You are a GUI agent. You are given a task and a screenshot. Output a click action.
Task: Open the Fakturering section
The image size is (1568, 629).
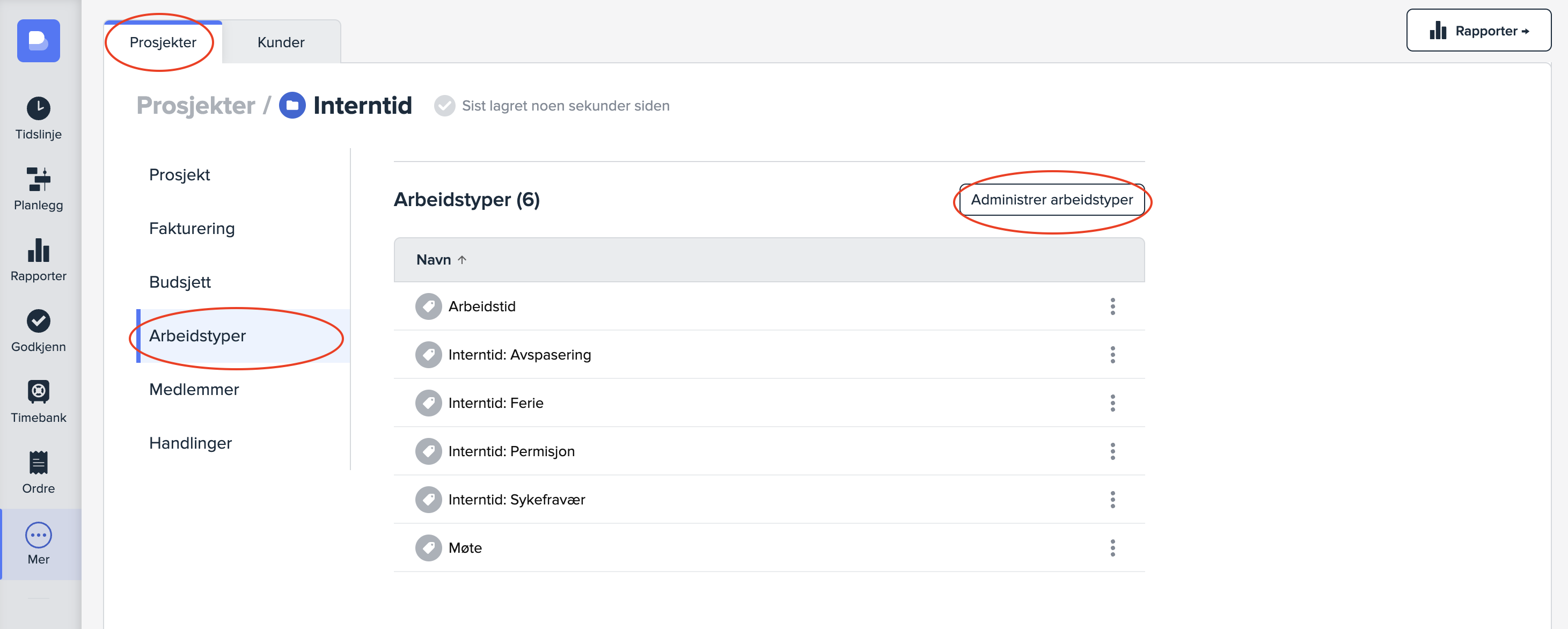pos(191,229)
